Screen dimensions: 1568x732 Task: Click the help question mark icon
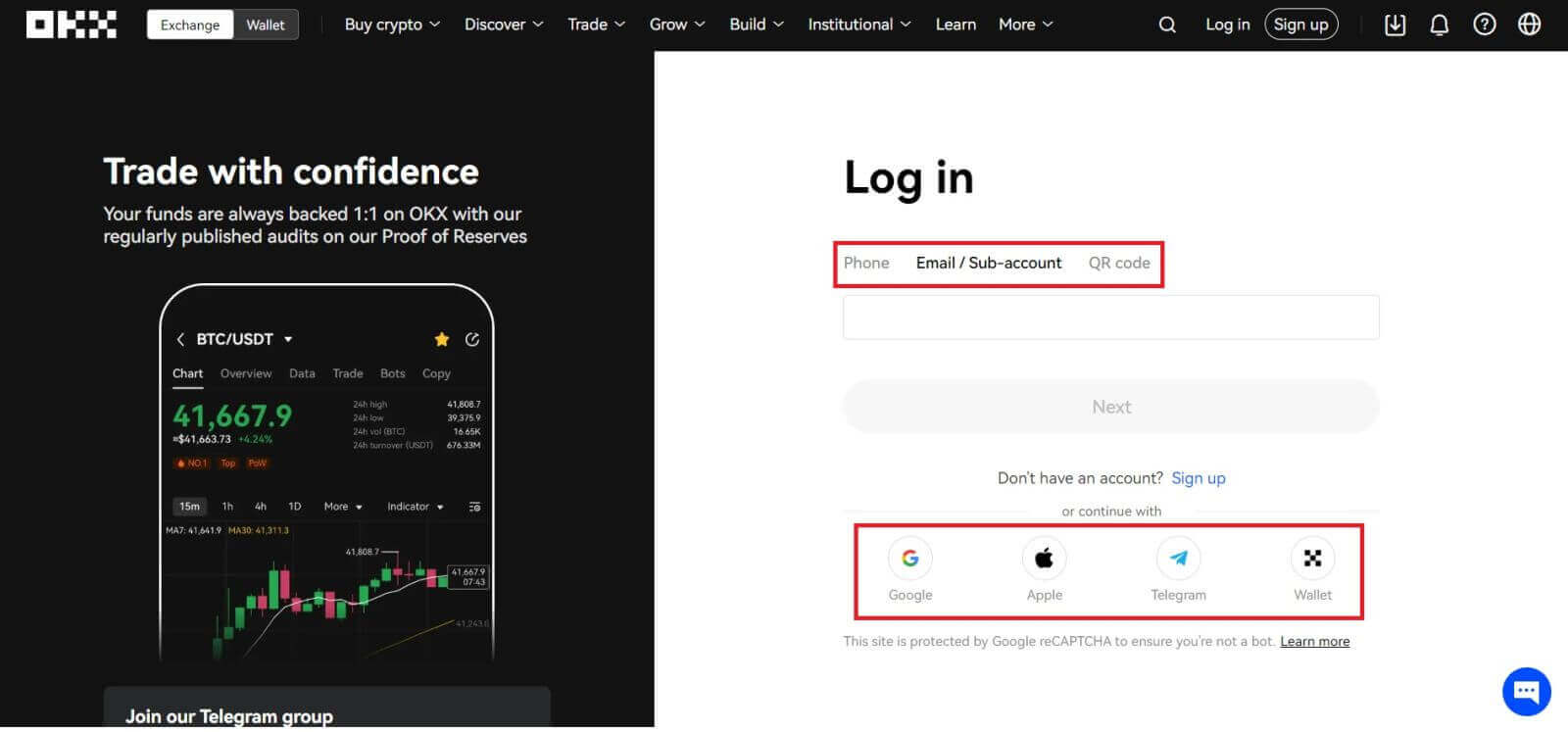coord(1484,24)
